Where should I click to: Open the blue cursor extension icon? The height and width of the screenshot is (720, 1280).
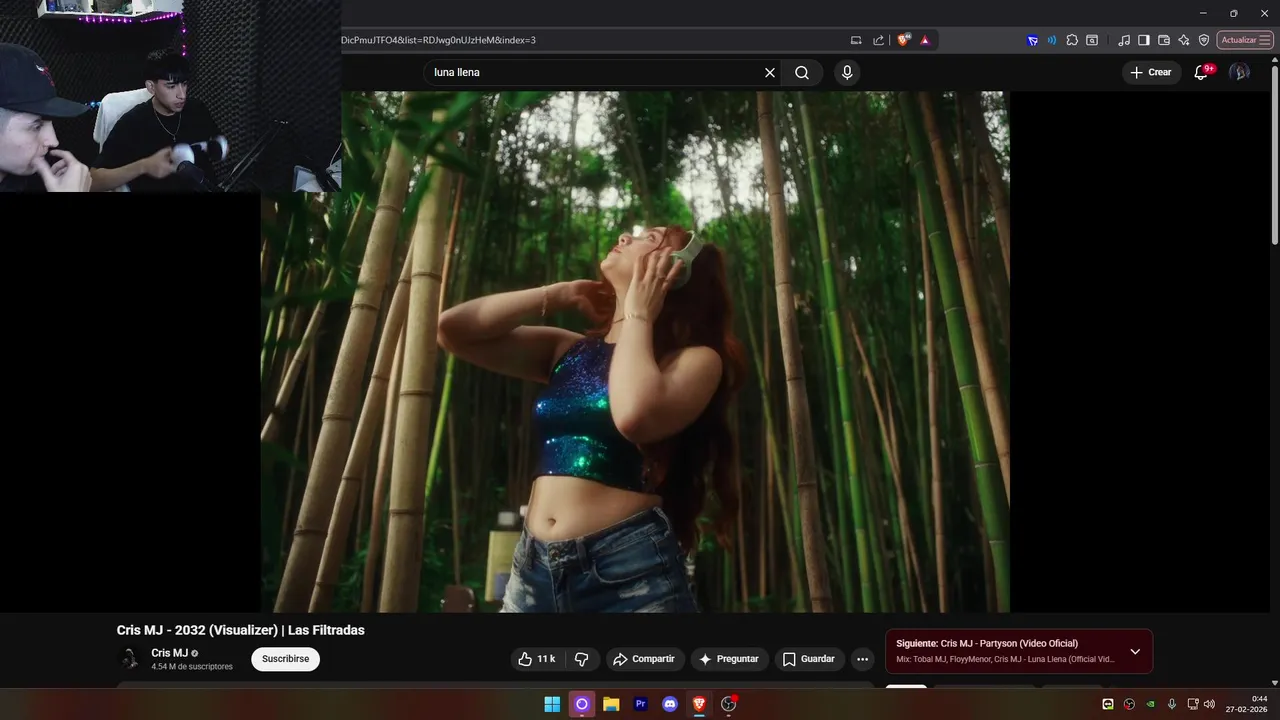pos(1032,40)
